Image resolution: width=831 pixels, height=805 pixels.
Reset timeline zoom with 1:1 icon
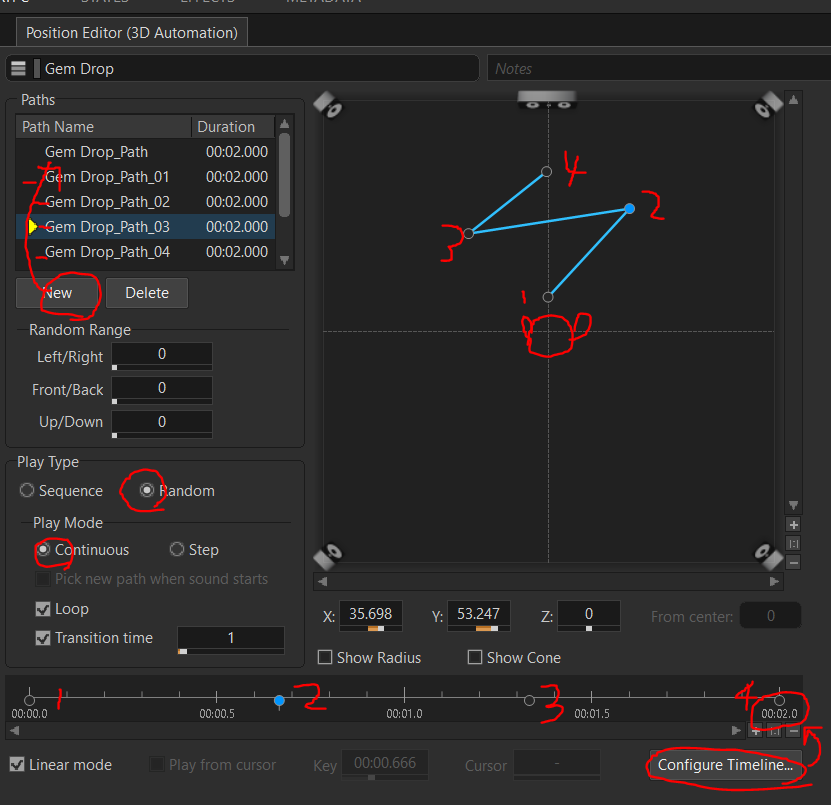click(x=774, y=731)
